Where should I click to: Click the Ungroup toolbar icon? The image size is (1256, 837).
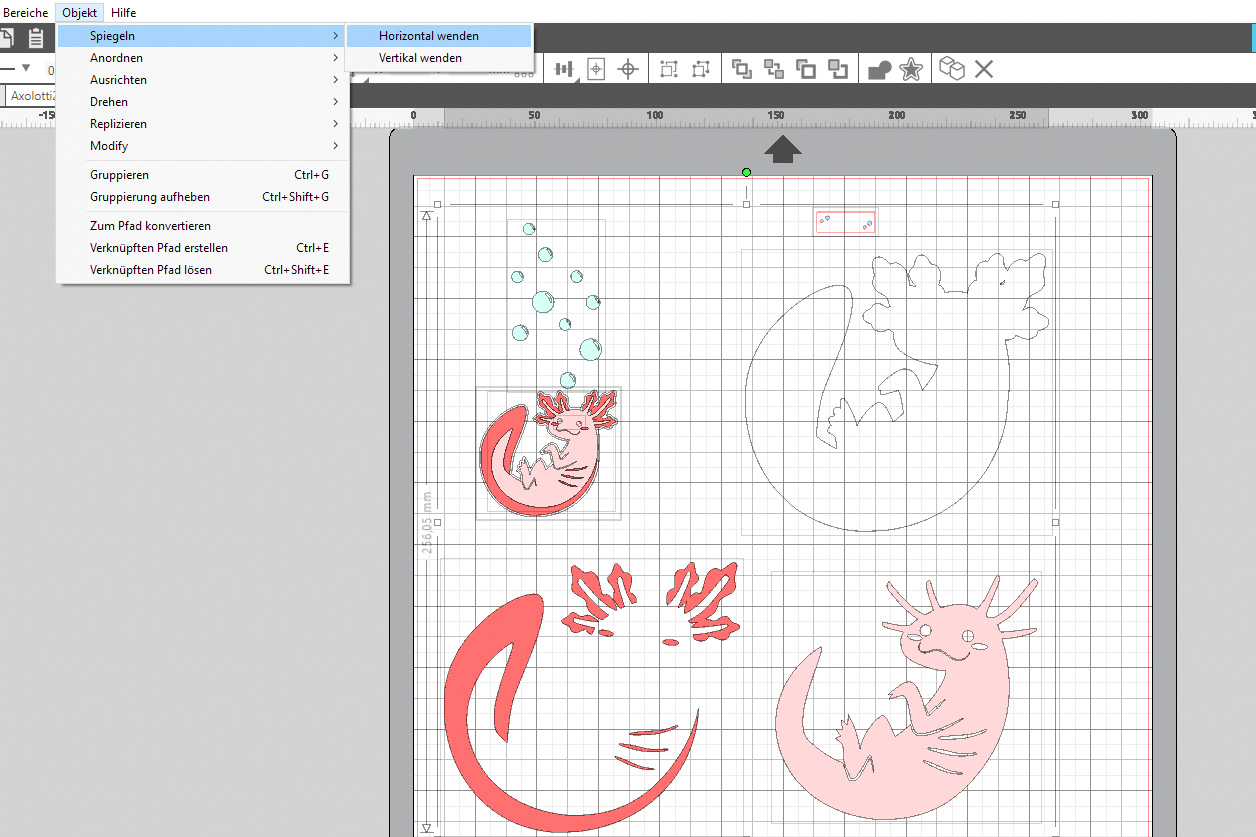(x=700, y=69)
